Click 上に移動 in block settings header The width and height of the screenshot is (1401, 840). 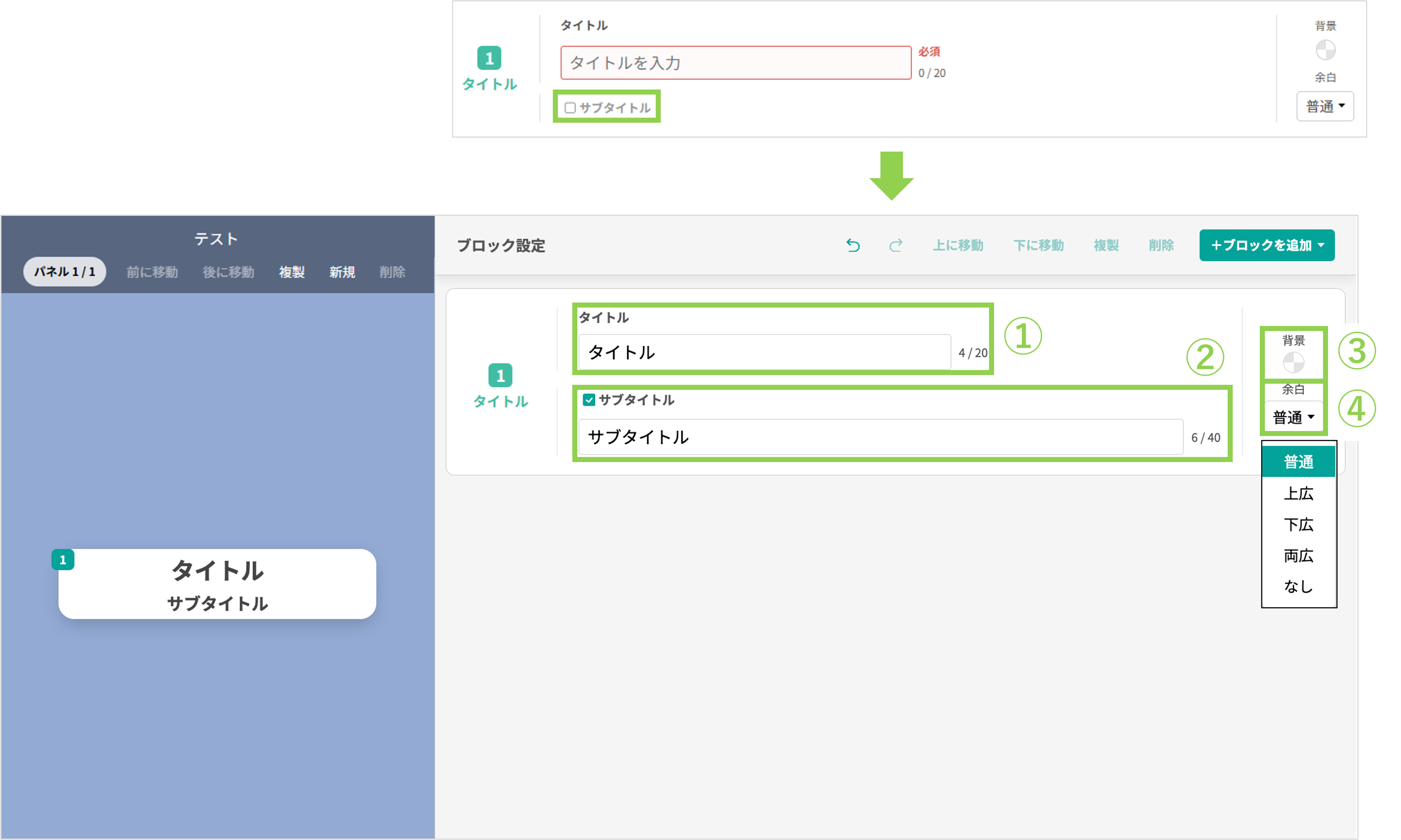pos(958,245)
